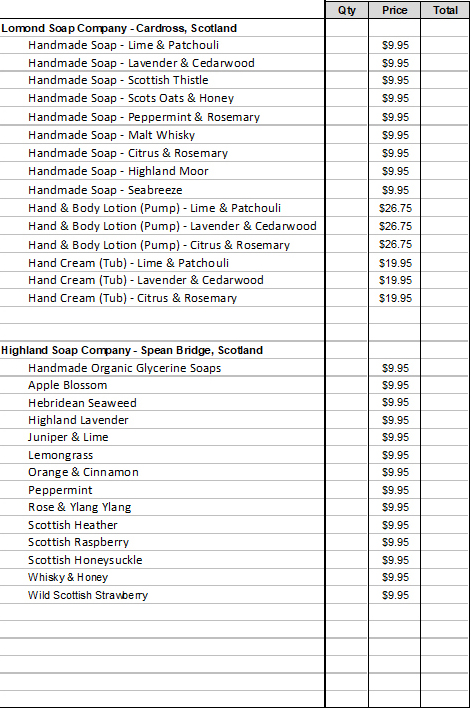Screen dimensions: 471x709
Task: Click the Total column header
Action: tap(445, 10)
